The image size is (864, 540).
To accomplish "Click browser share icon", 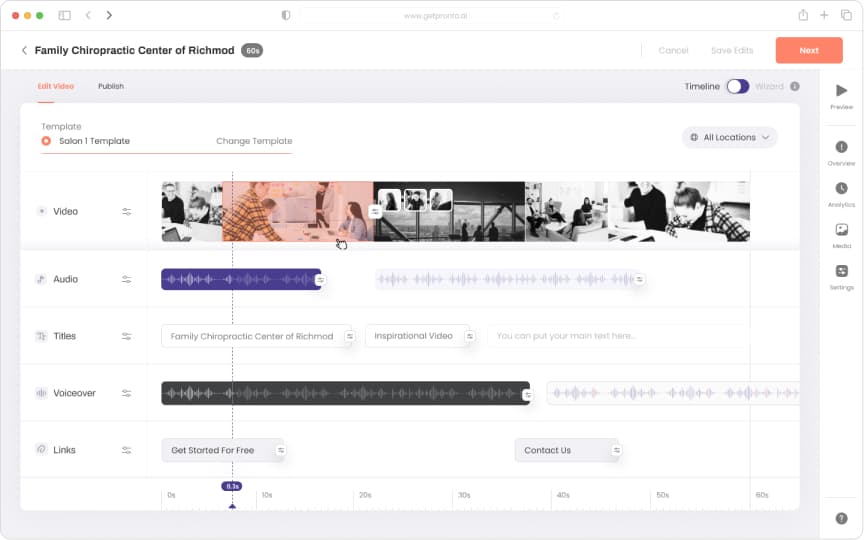I will [803, 15].
